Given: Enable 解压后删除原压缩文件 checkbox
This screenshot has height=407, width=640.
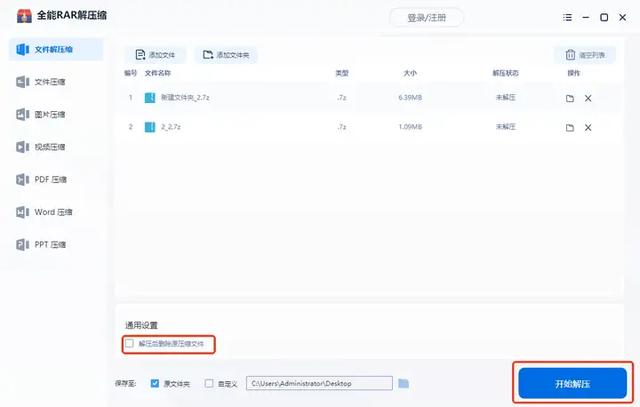Looking at the screenshot, I should coord(129,343).
